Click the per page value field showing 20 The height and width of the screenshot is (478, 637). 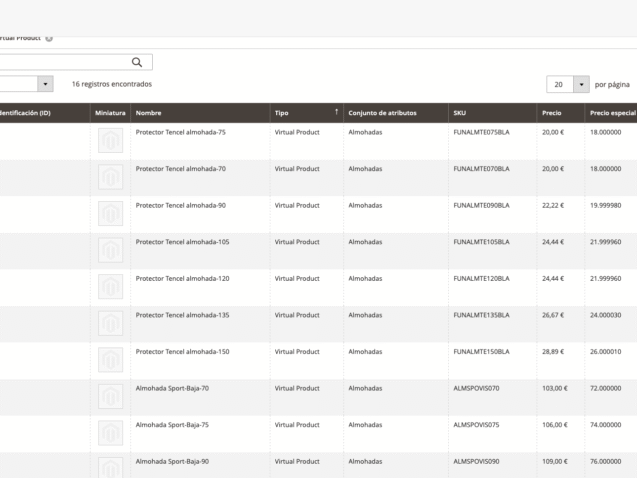tap(560, 84)
